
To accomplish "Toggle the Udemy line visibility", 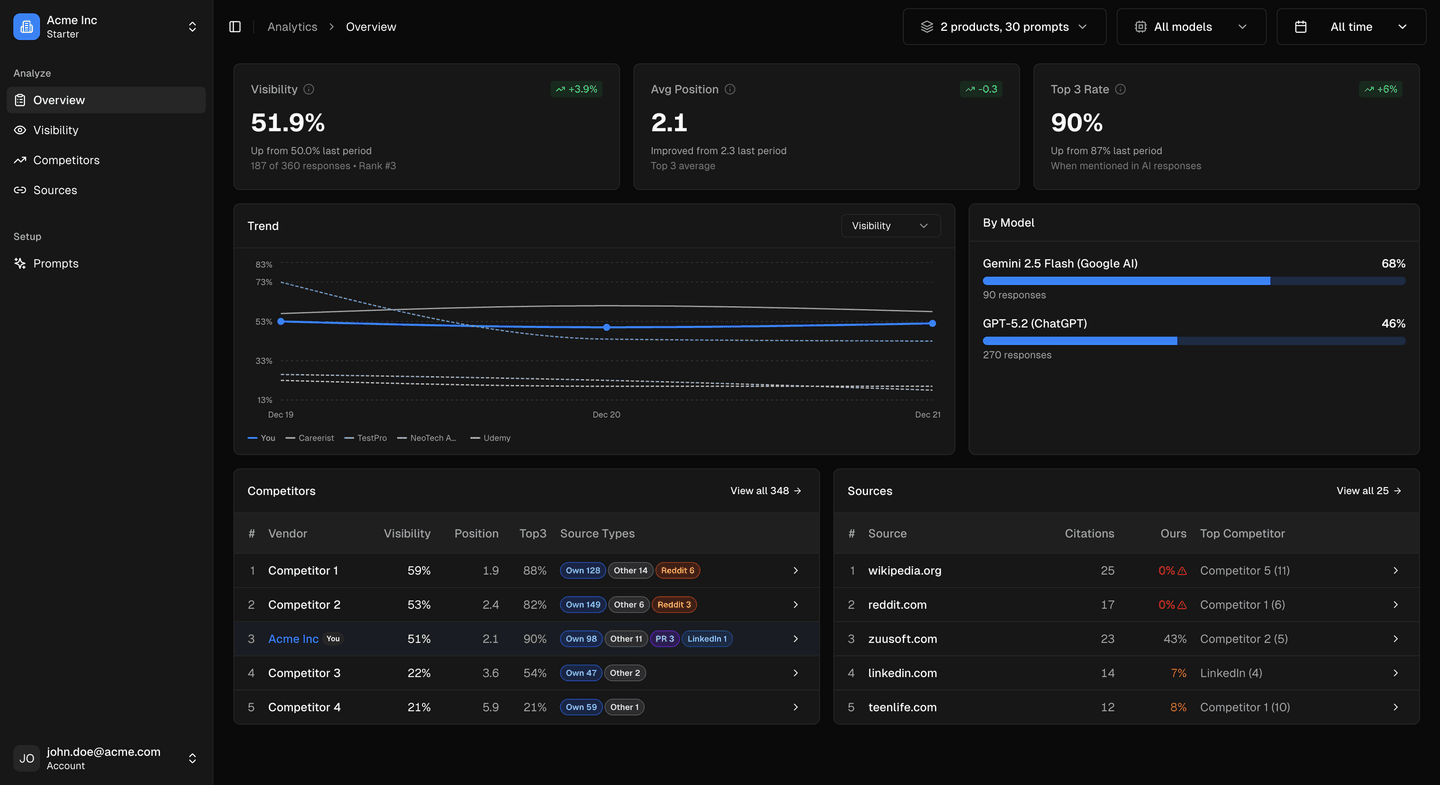I will click(491, 437).
